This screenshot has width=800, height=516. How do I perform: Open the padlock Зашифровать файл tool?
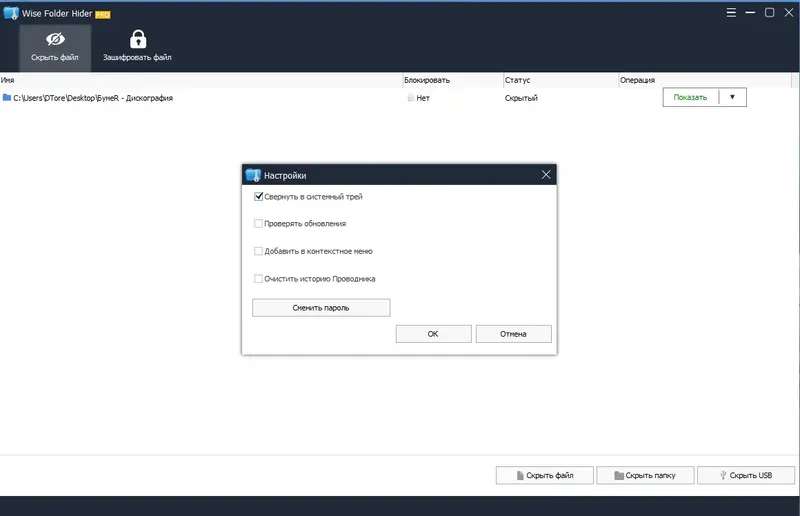(138, 39)
